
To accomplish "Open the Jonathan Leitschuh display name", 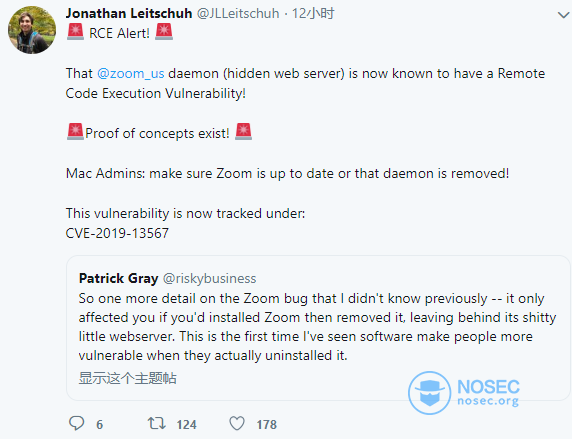I will tap(129, 13).
